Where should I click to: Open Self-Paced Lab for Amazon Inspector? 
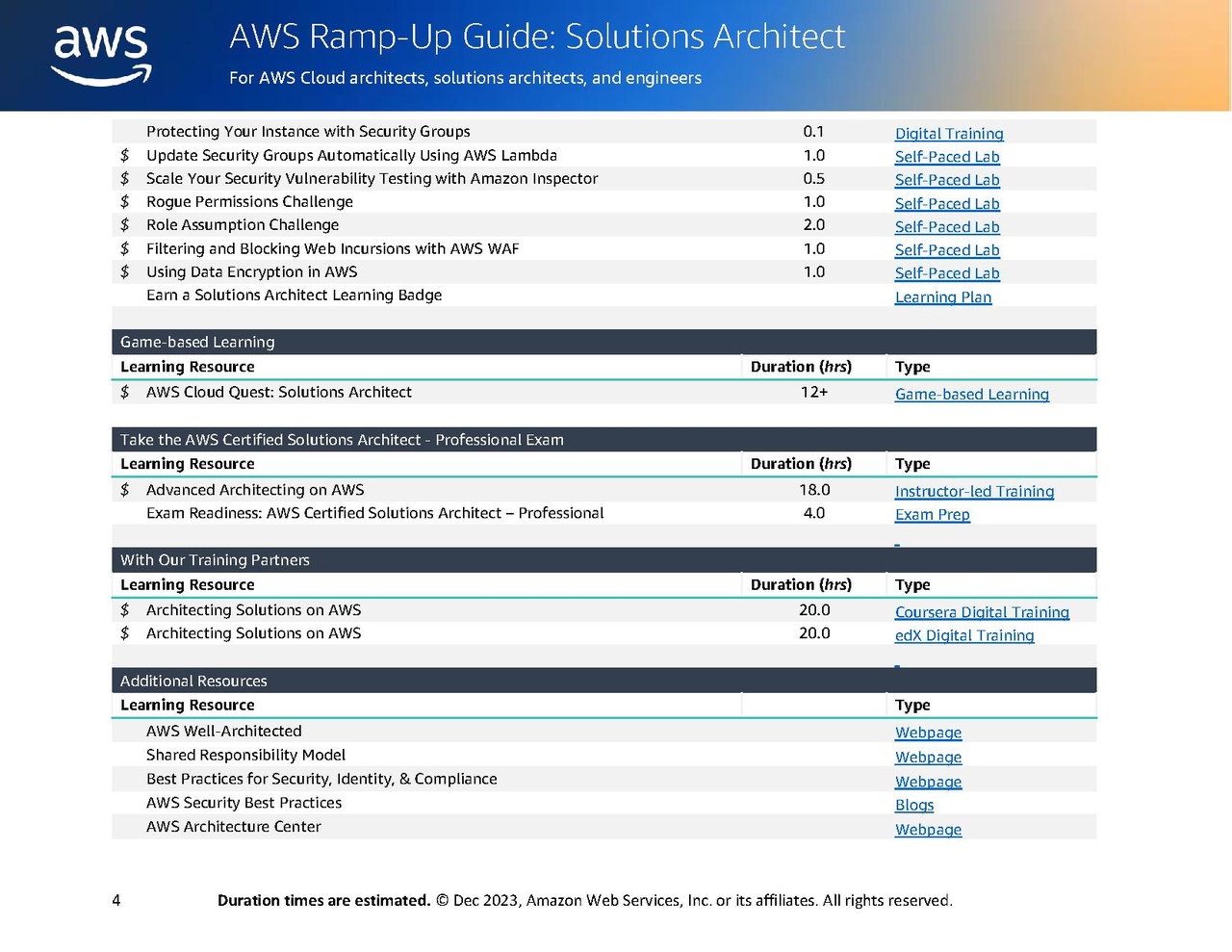tap(947, 180)
